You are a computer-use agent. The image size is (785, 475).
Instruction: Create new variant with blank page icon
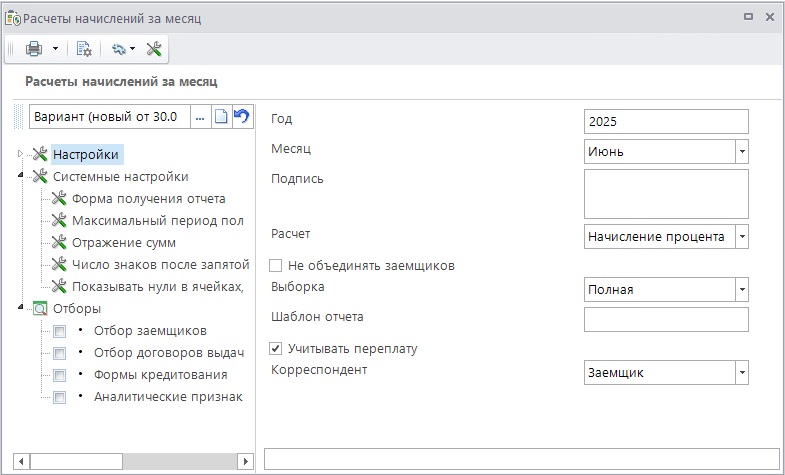coord(221,117)
